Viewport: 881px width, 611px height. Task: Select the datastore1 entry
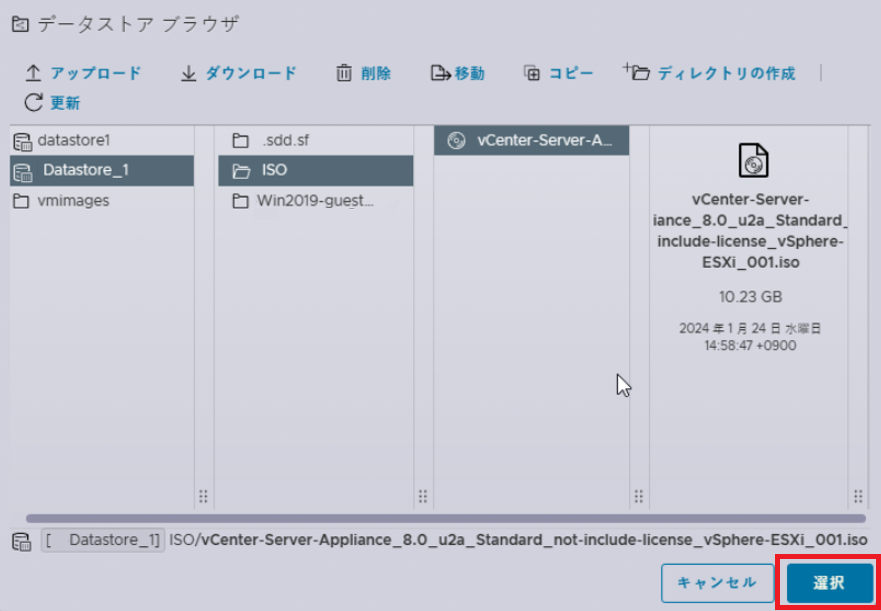tap(102, 141)
